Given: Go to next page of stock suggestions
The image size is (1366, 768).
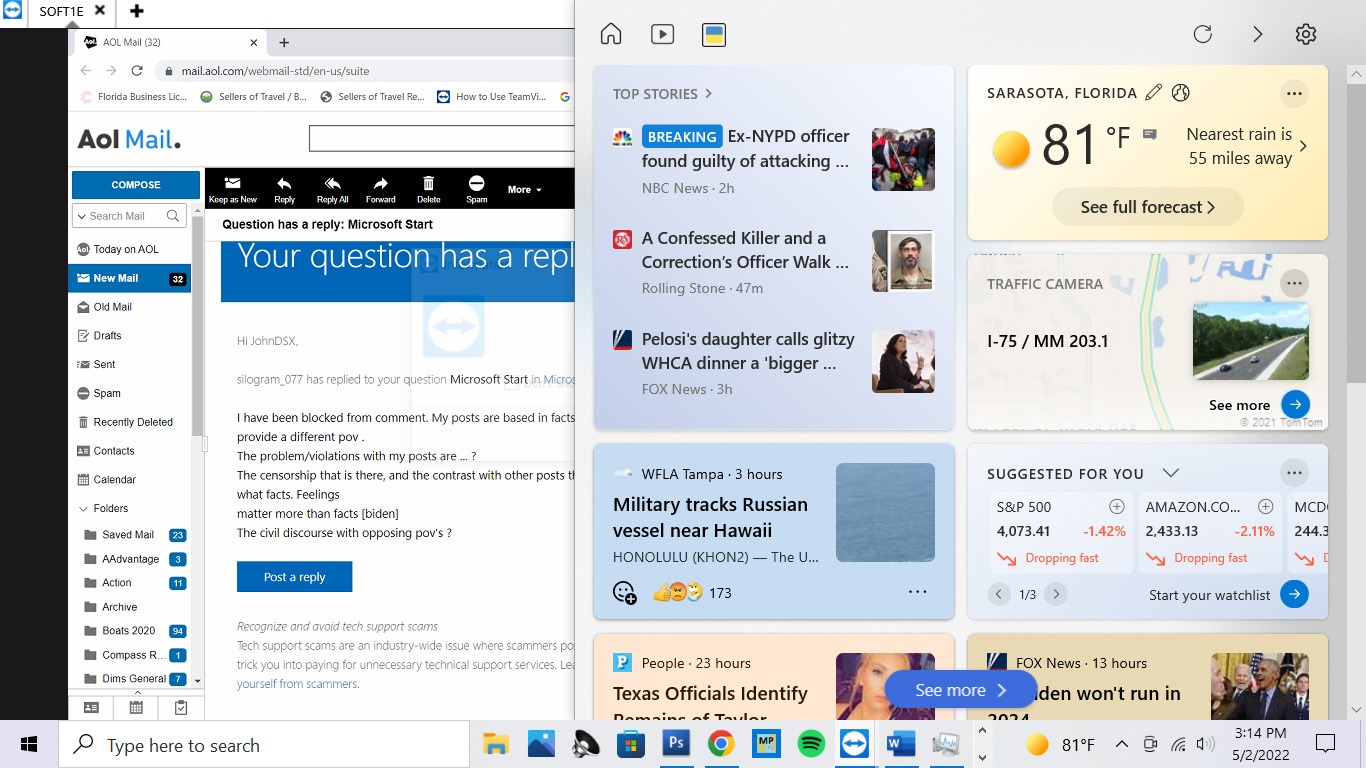Looking at the screenshot, I should (x=1055, y=594).
